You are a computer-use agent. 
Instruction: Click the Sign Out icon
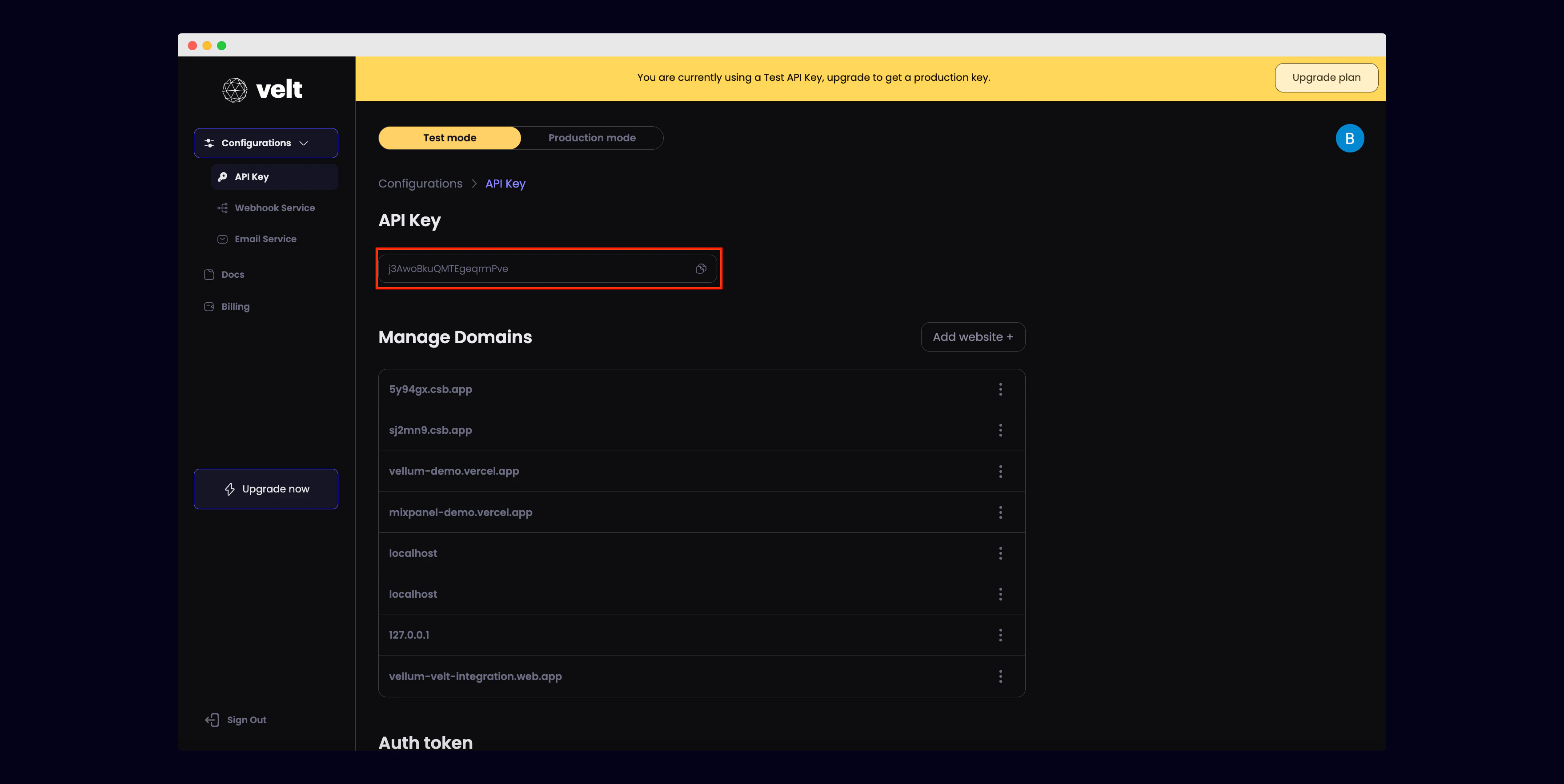point(212,720)
